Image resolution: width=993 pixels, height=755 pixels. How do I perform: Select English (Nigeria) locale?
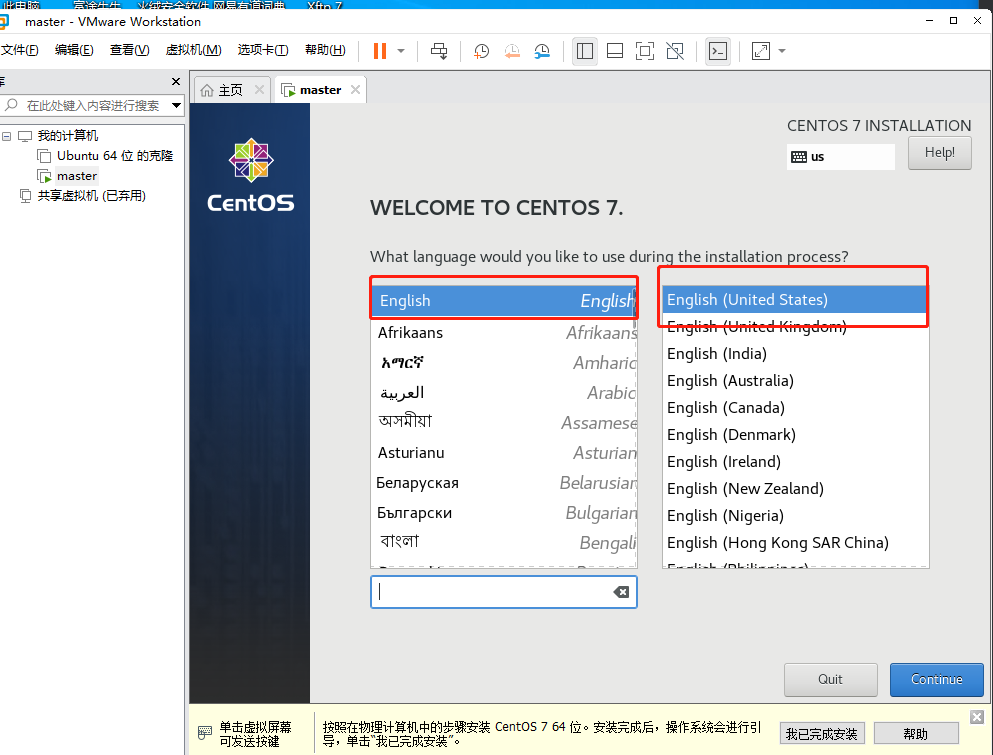795,516
